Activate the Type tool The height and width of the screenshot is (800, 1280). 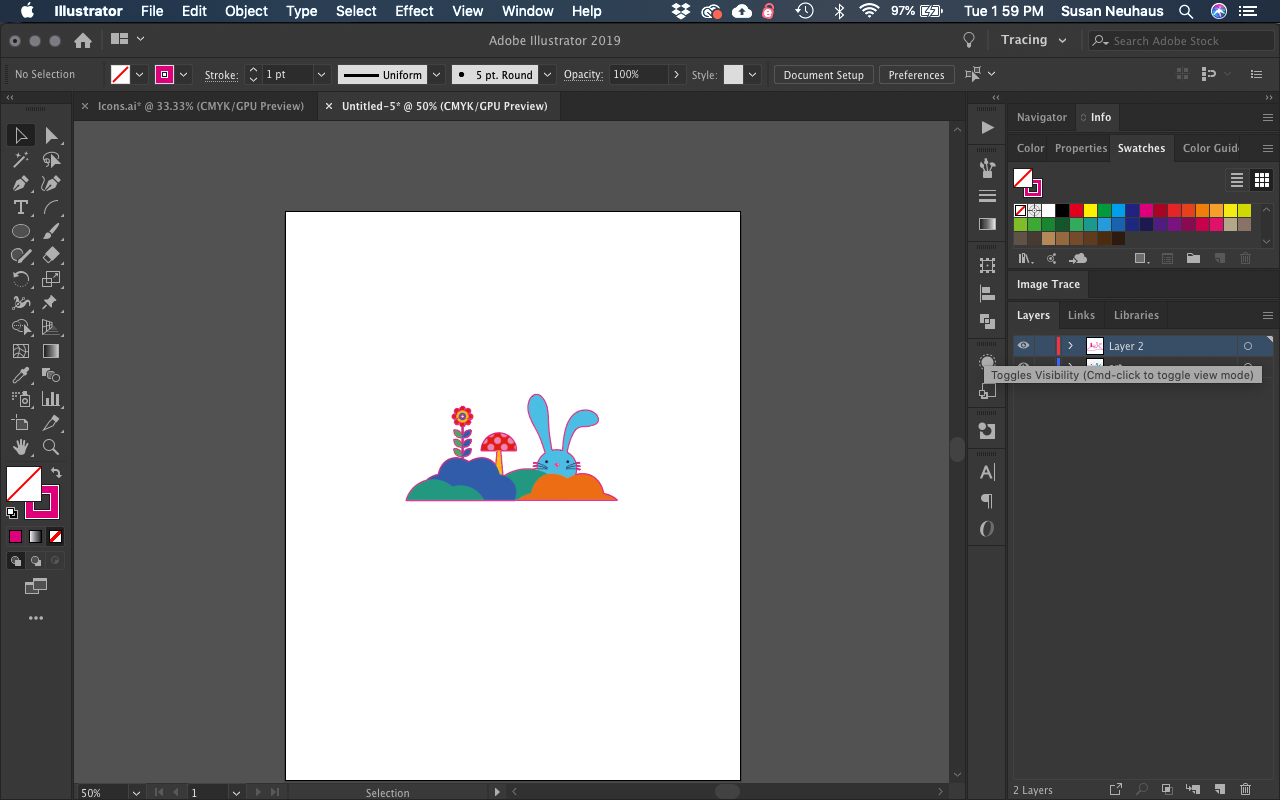pos(20,207)
